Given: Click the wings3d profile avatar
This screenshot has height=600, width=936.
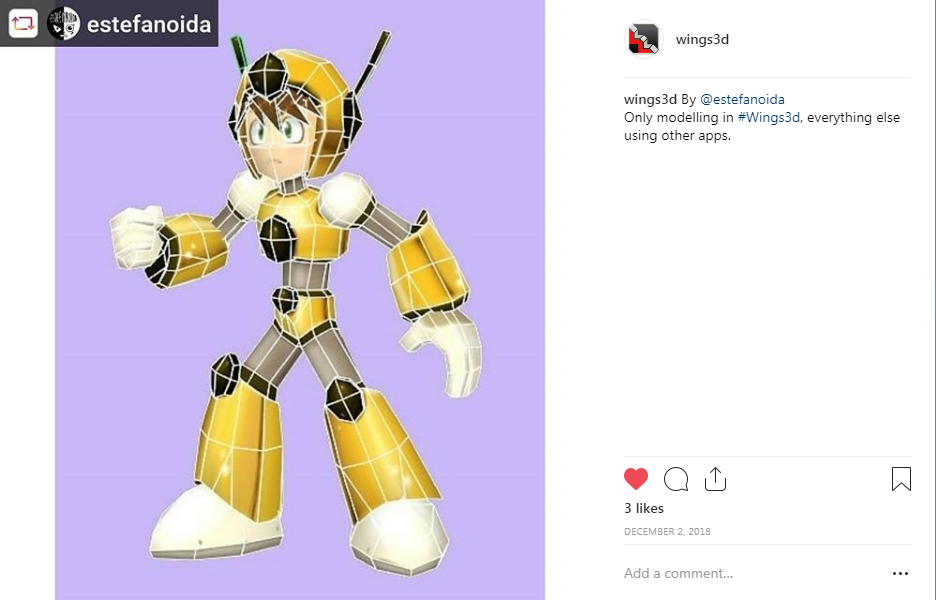Looking at the screenshot, I should tap(644, 39).
